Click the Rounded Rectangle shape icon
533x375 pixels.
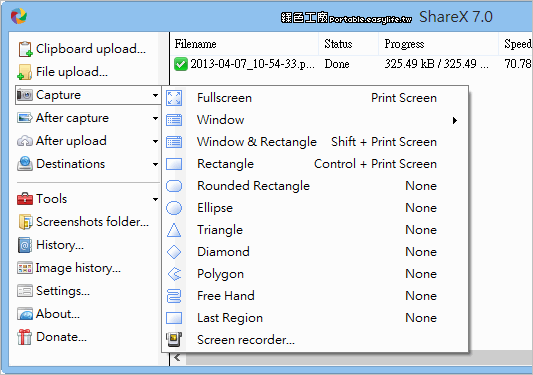[x=174, y=186]
